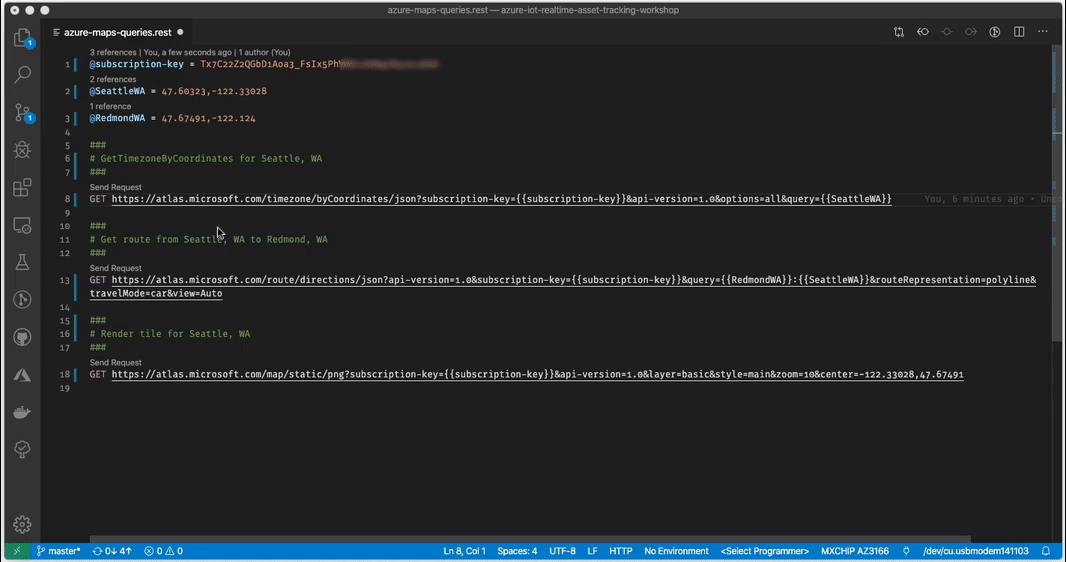Image resolution: width=1066 pixels, height=562 pixels.
Task: Open the Source Control view
Action: pos(22,113)
